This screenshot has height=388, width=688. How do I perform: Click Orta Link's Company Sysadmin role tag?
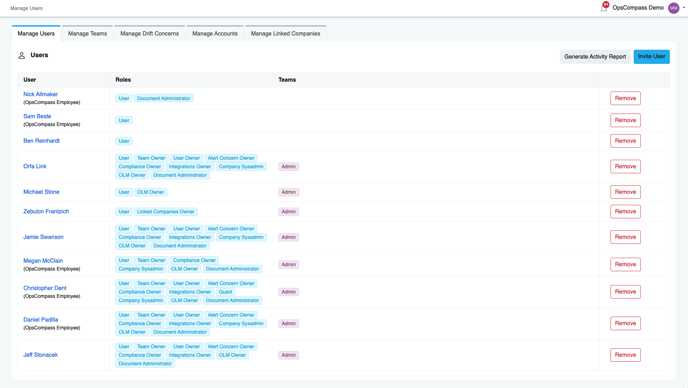(241, 167)
